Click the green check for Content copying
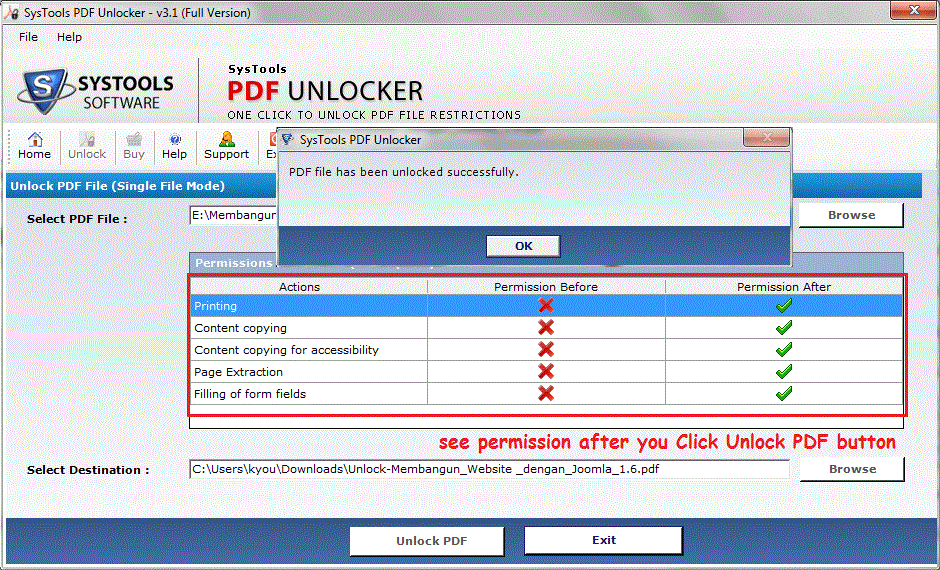Viewport: 940px width, 570px height. (x=784, y=327)
